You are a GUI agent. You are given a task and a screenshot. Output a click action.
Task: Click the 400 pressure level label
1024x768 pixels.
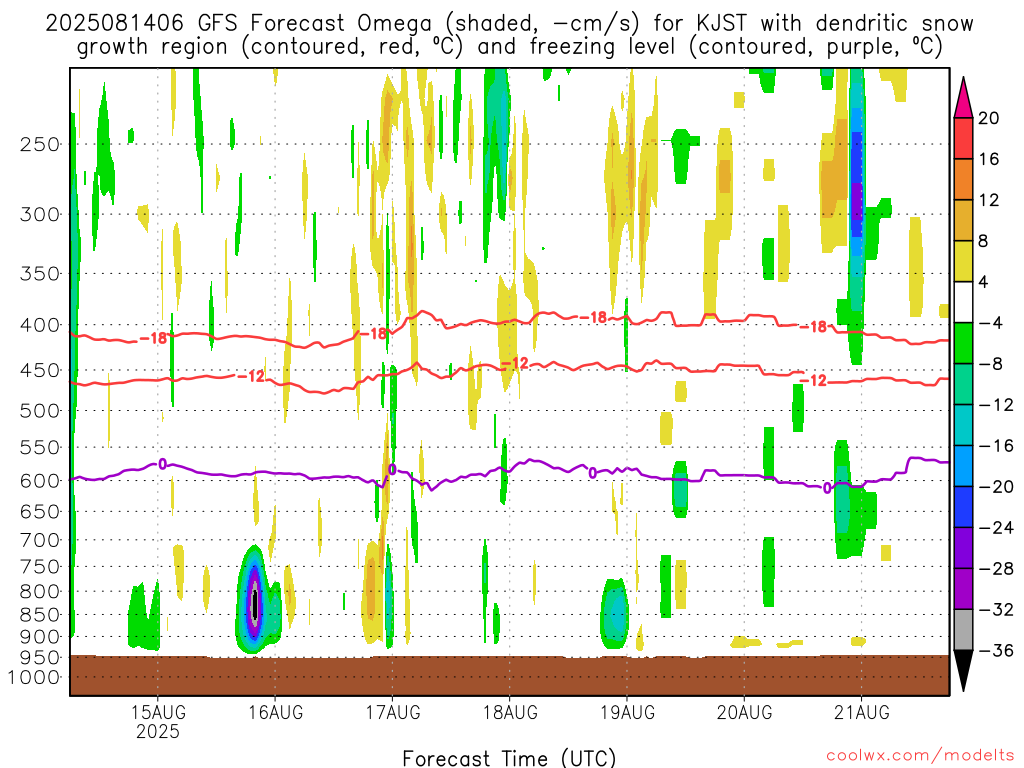coord(40,325)
